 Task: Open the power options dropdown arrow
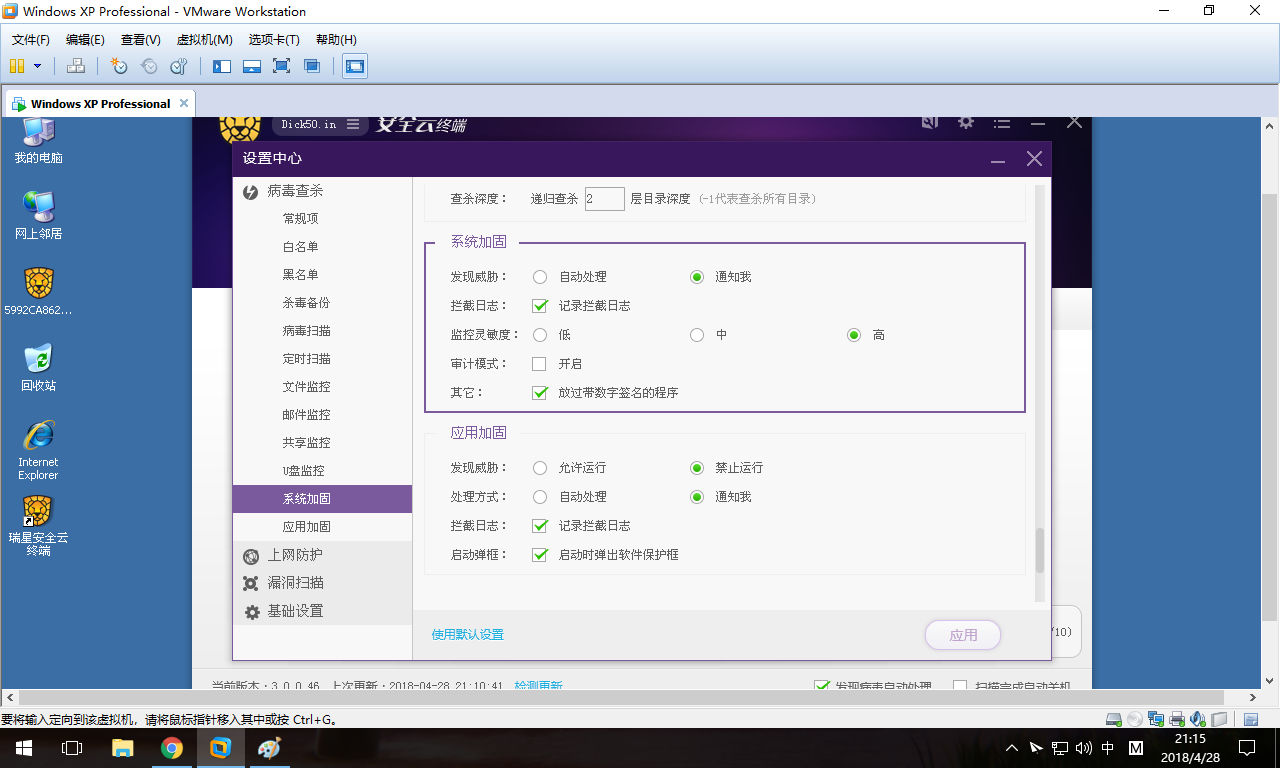point(38,66)
